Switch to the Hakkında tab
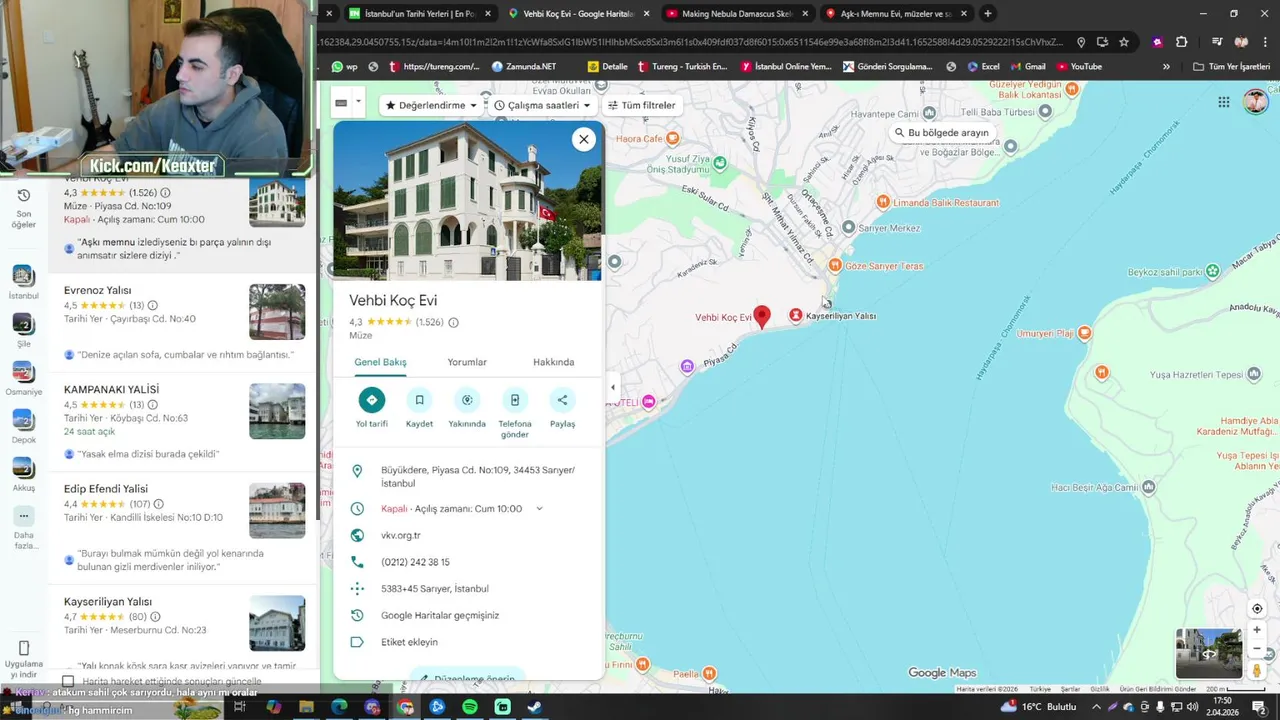This screenshot has width=1280, height=720. pos(553,362)
